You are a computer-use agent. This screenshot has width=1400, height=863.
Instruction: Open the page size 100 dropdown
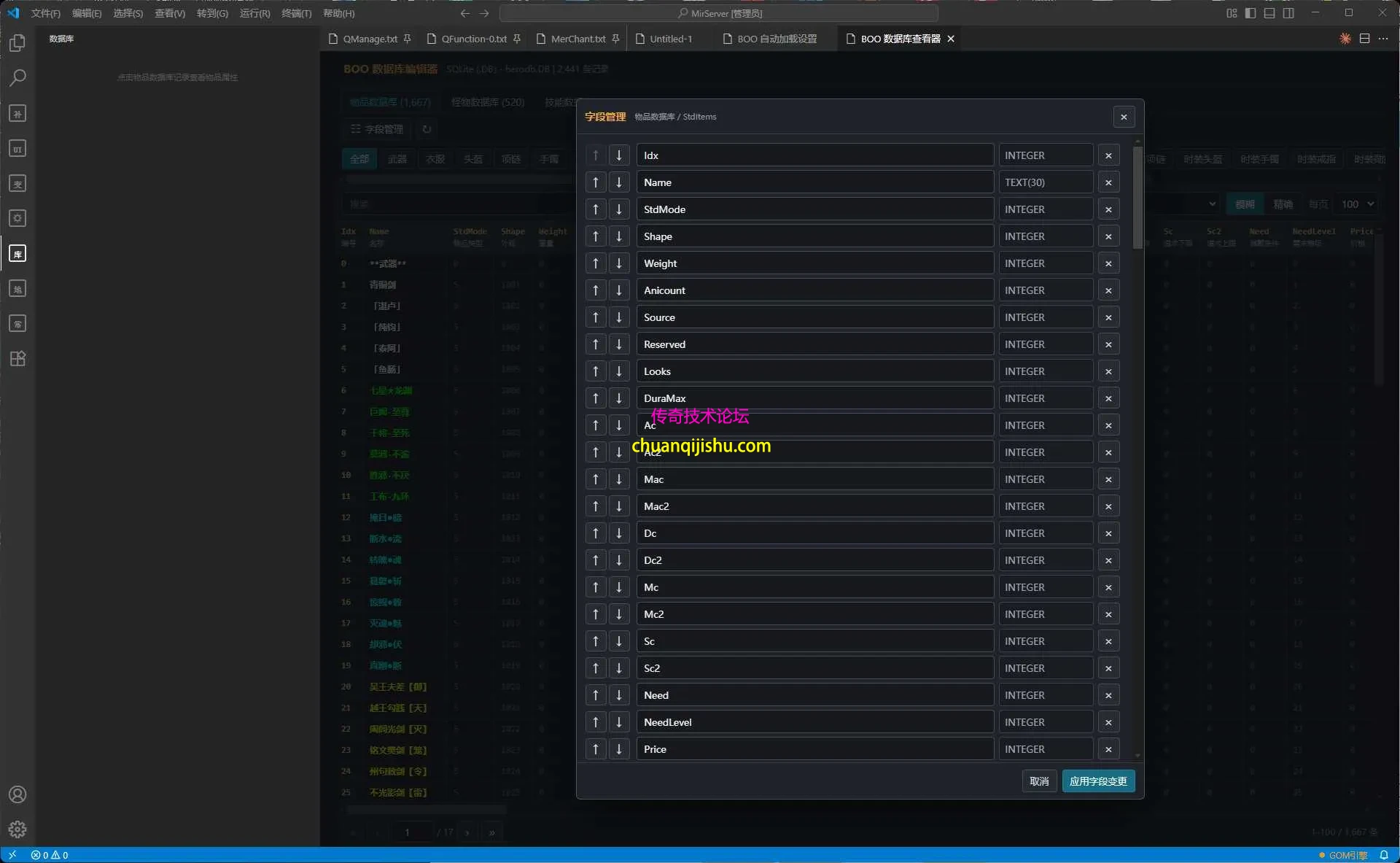pos(1358,204)
